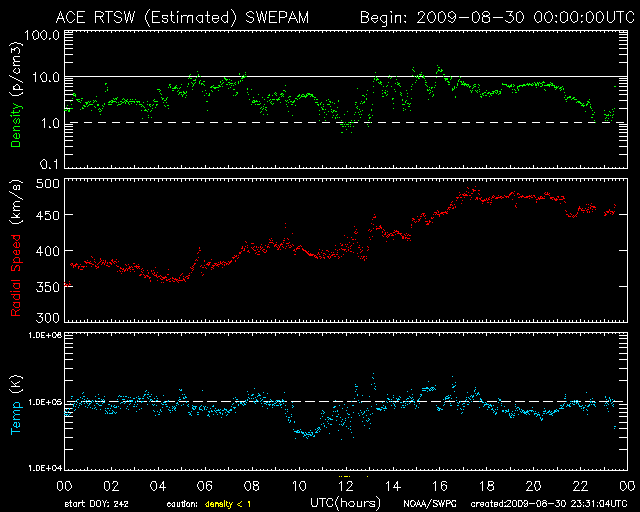Image resolution: width=640 pixels, height=512 pixels.
Task: Click the '300' speed axis value
Action: [48, 318]
